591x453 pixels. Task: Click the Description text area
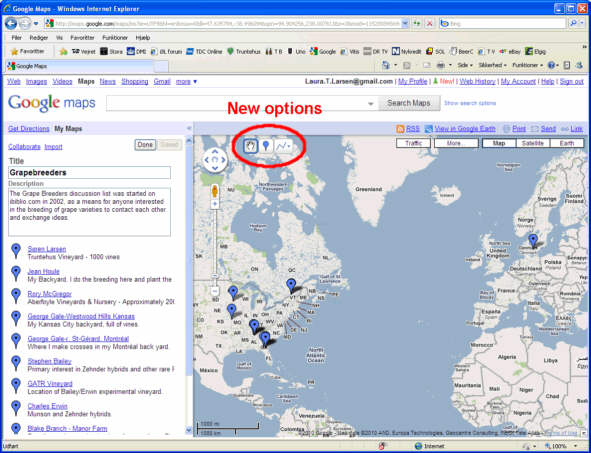(89, 212)
